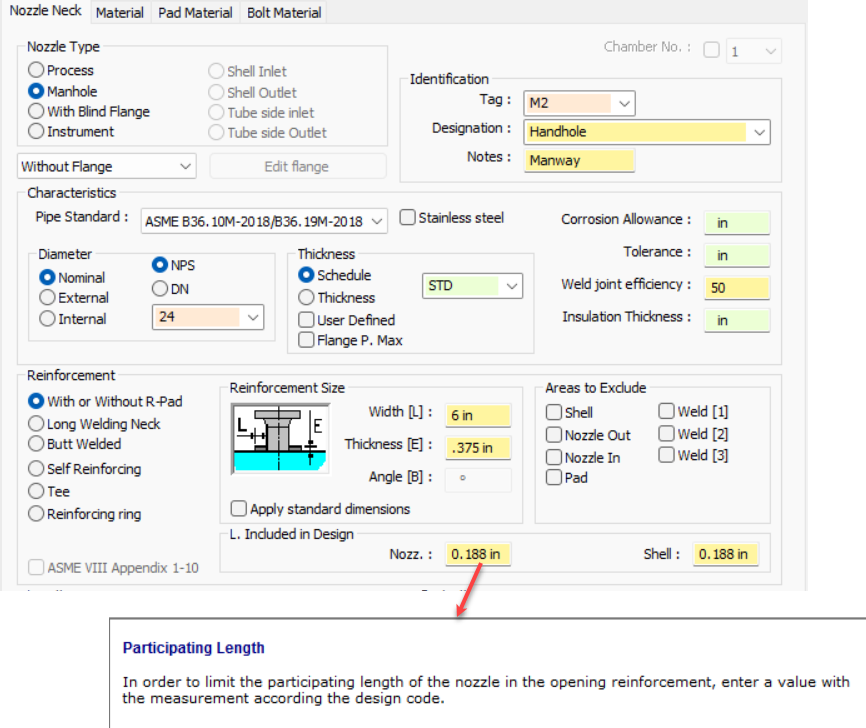Choose DN diameter unit
This screenshot has width=866, height=728.
point(171,289)
